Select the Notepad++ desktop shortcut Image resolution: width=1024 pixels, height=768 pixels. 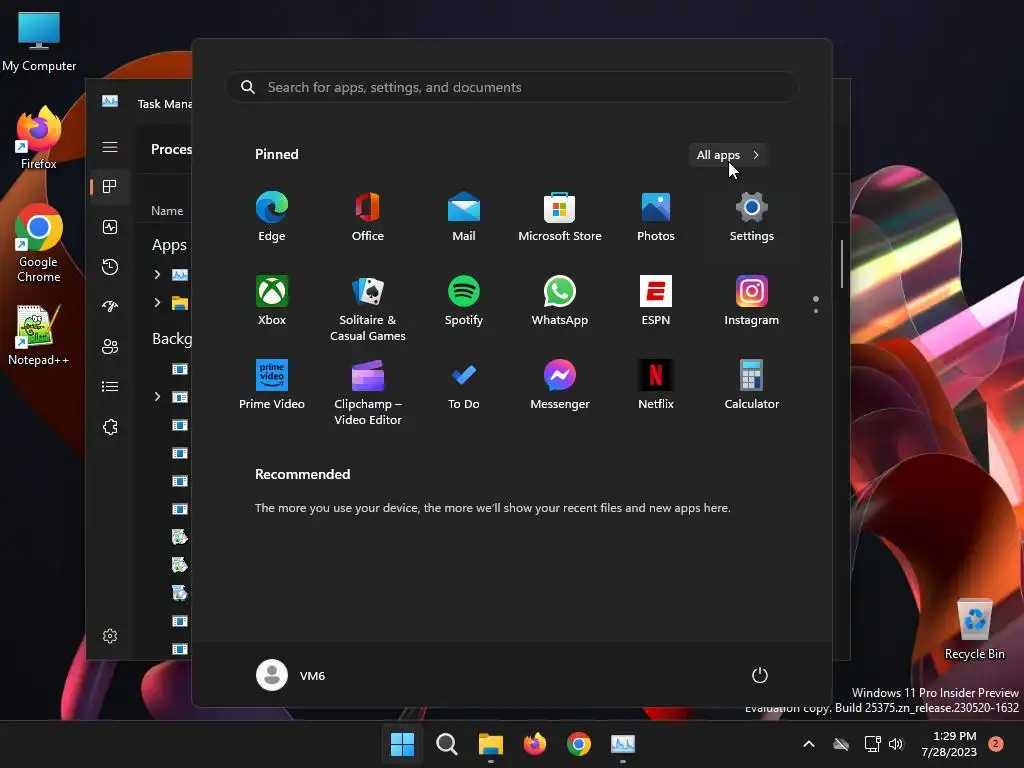tap(39, 335)
